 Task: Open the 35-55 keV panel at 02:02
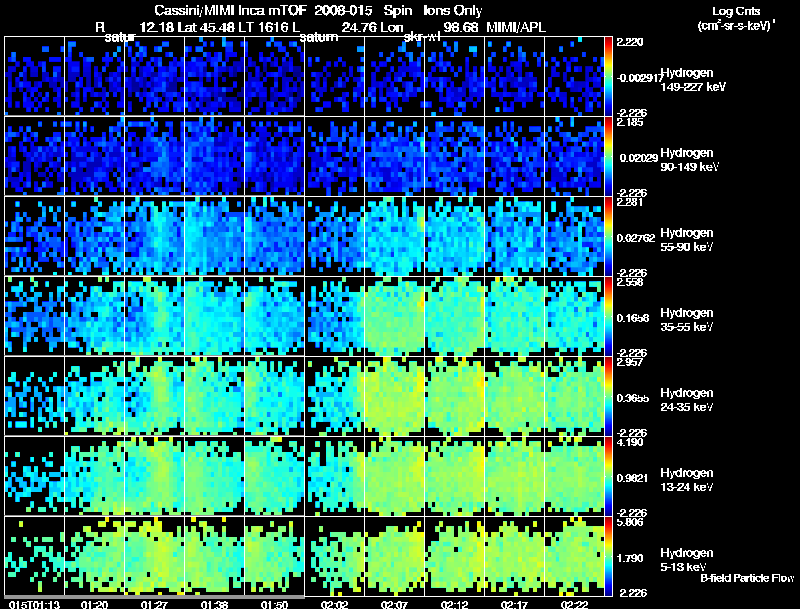[335, 316]
